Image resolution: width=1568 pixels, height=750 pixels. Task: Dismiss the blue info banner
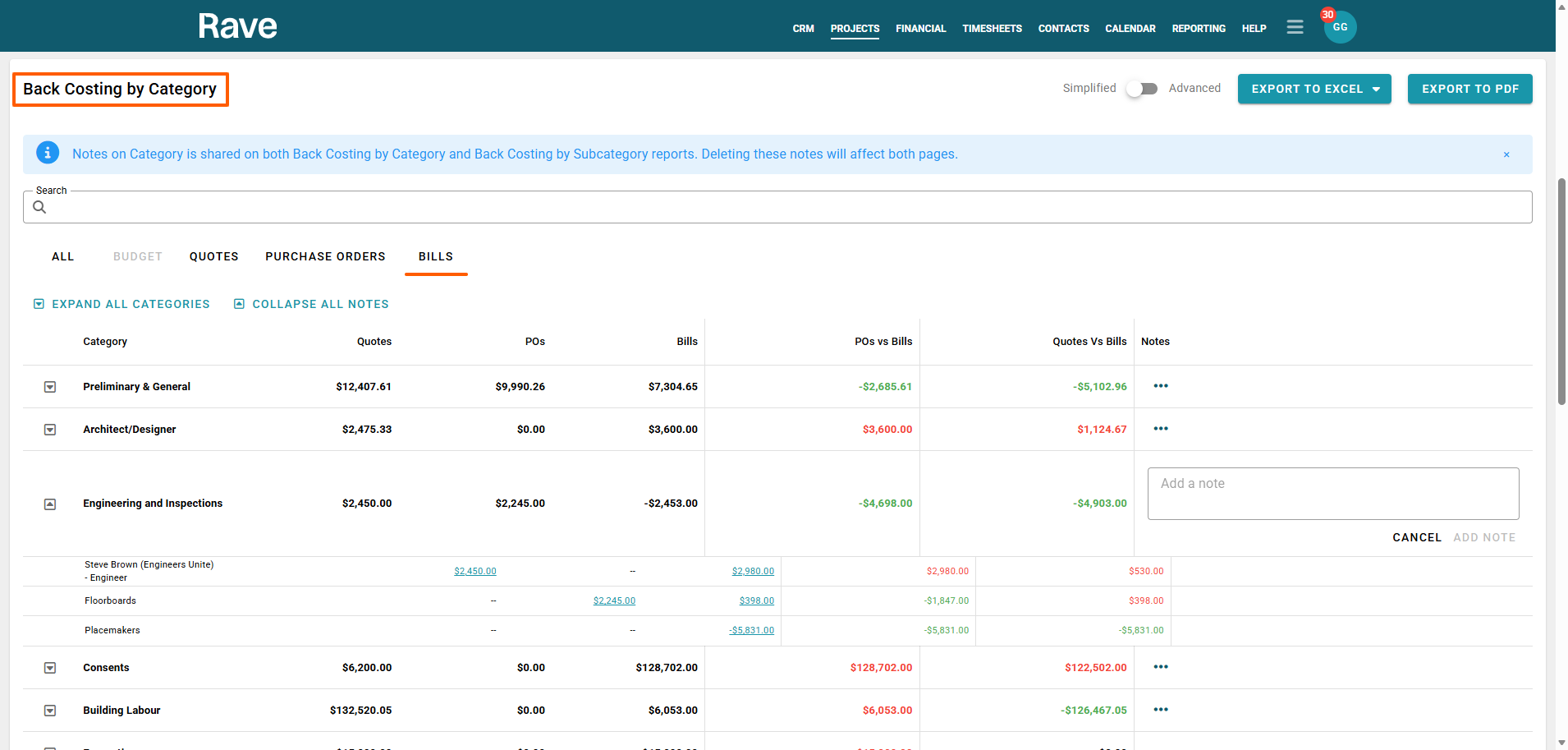pos(1506,154)
